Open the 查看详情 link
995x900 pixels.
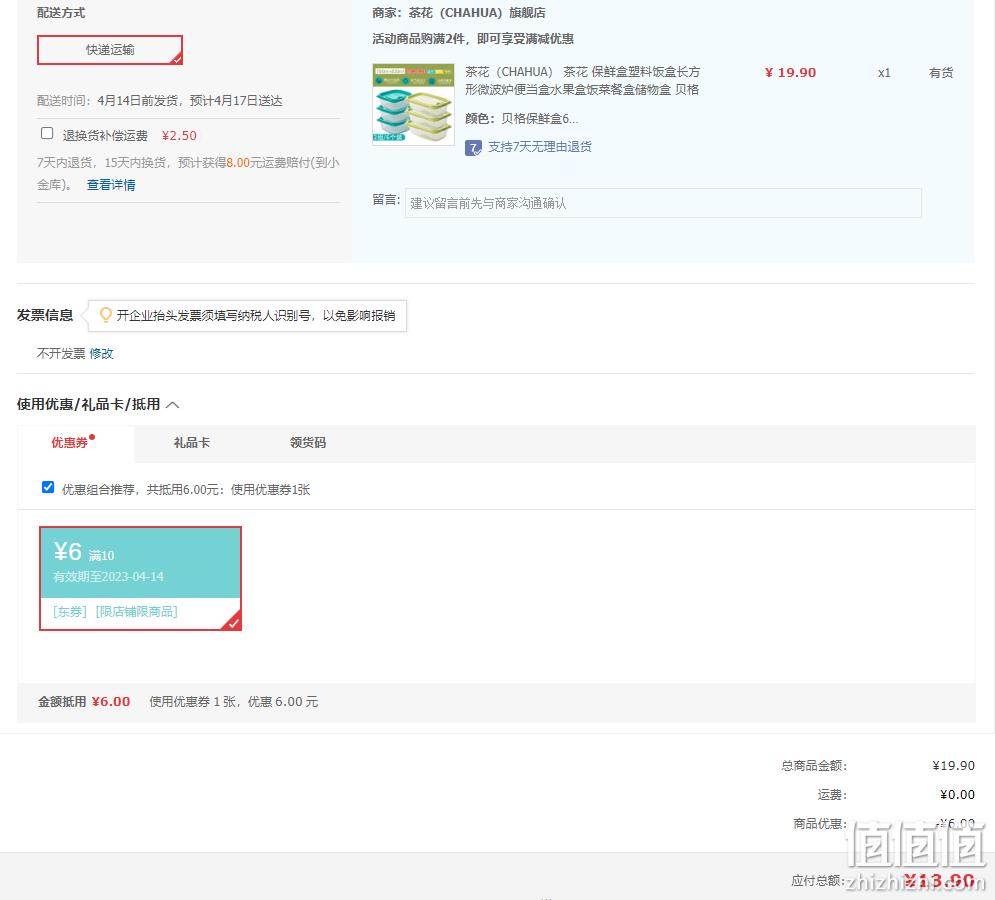click(x=111, y=185)
